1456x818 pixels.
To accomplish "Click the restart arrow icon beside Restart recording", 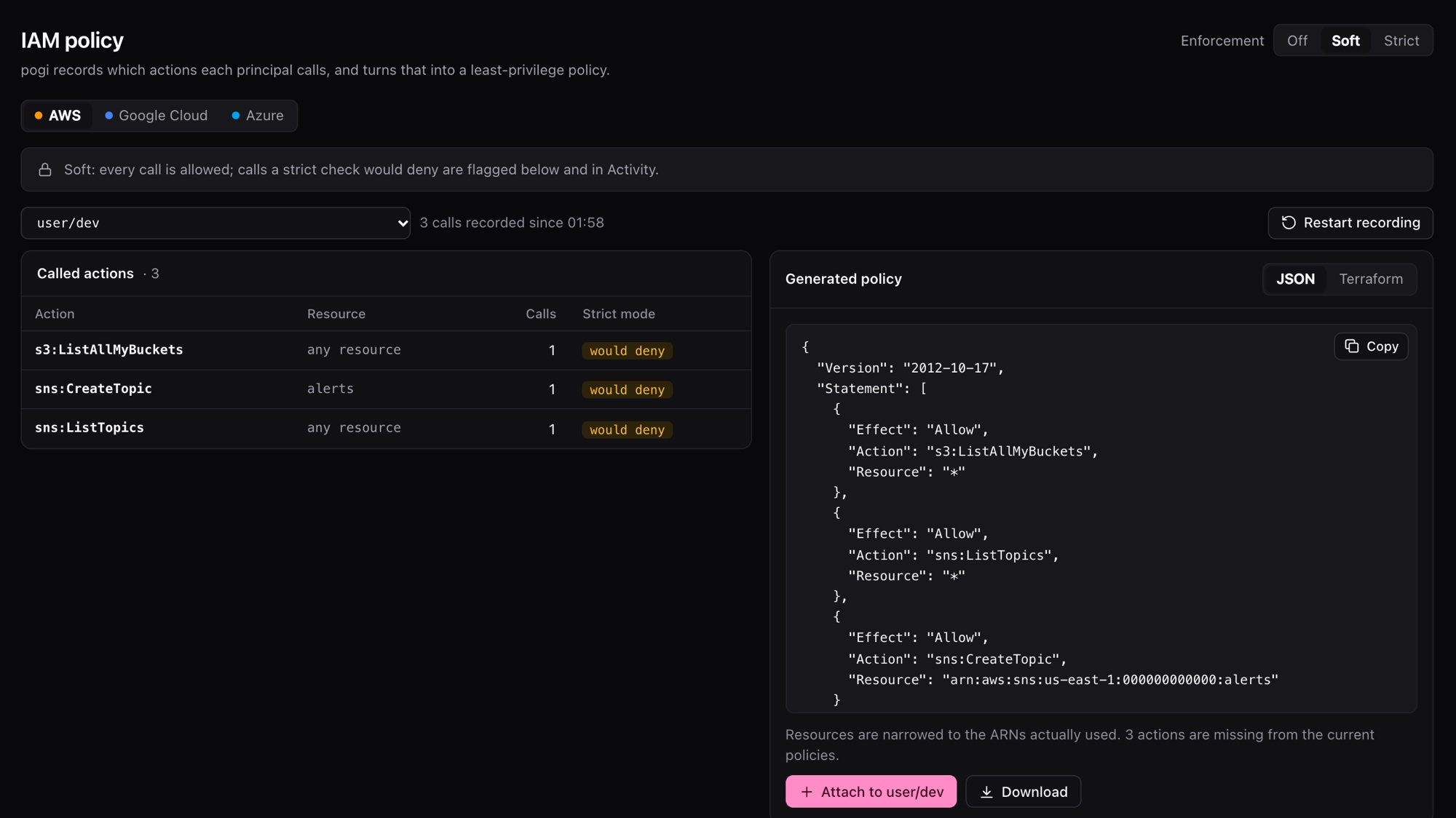I will pos(1289,223).
